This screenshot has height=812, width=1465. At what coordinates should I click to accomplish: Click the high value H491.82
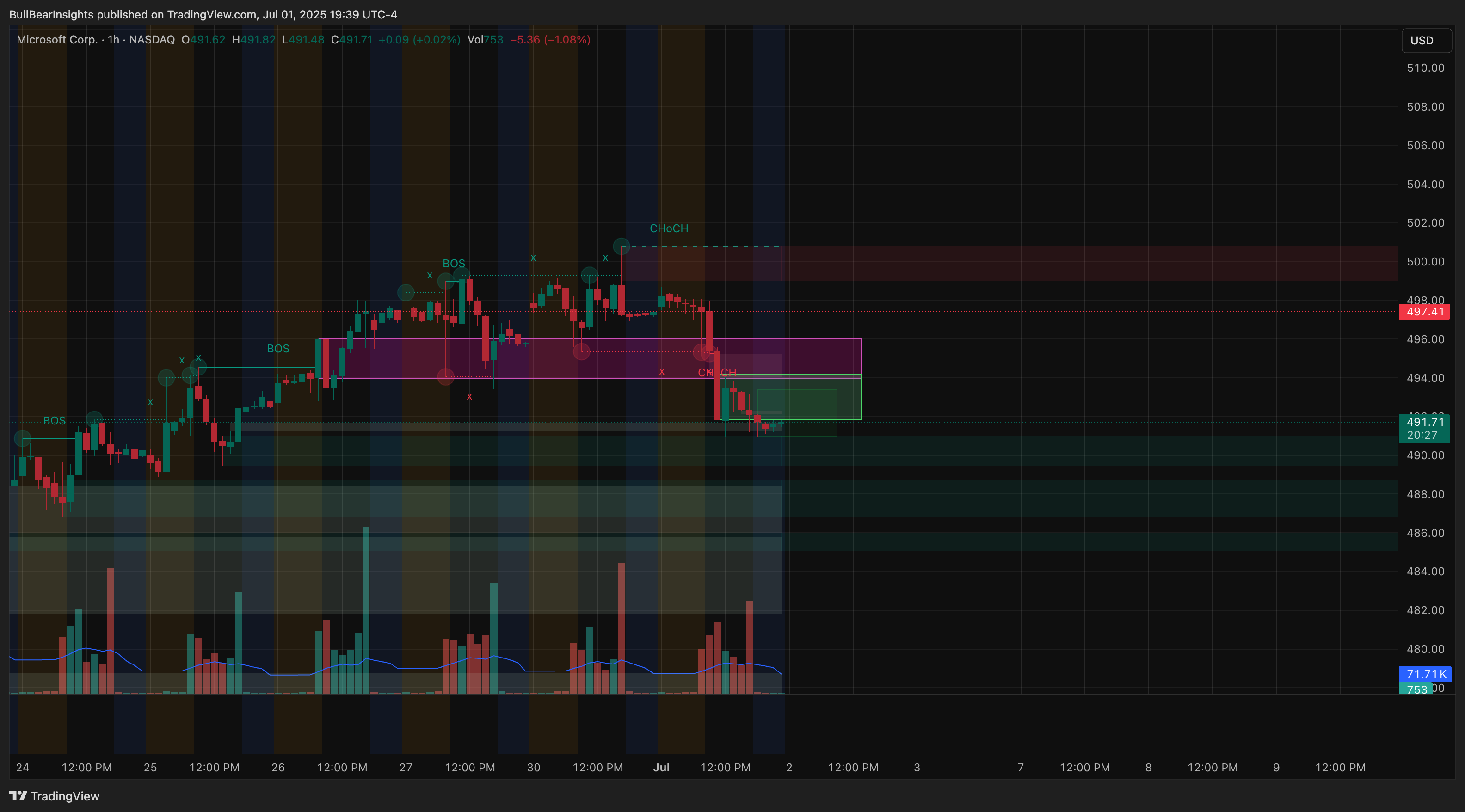point(253,40)
